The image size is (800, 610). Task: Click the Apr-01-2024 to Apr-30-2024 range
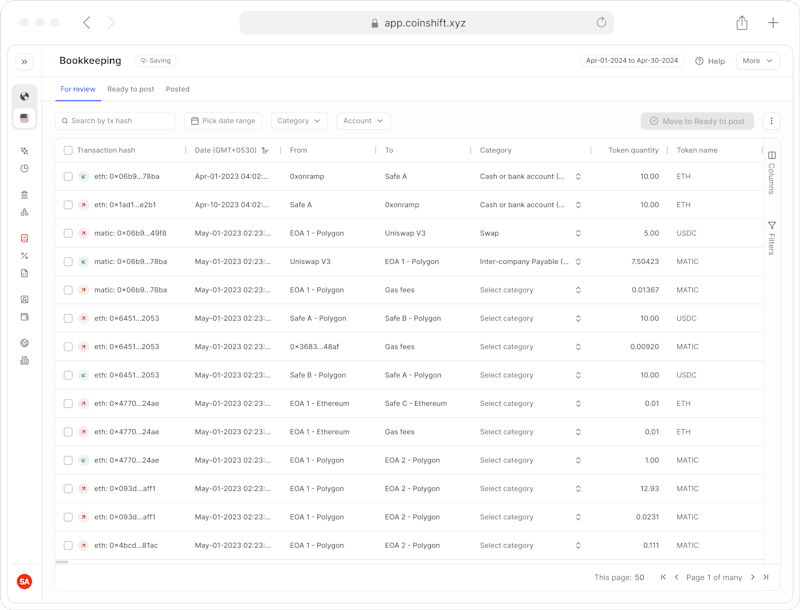pos(632,61)
